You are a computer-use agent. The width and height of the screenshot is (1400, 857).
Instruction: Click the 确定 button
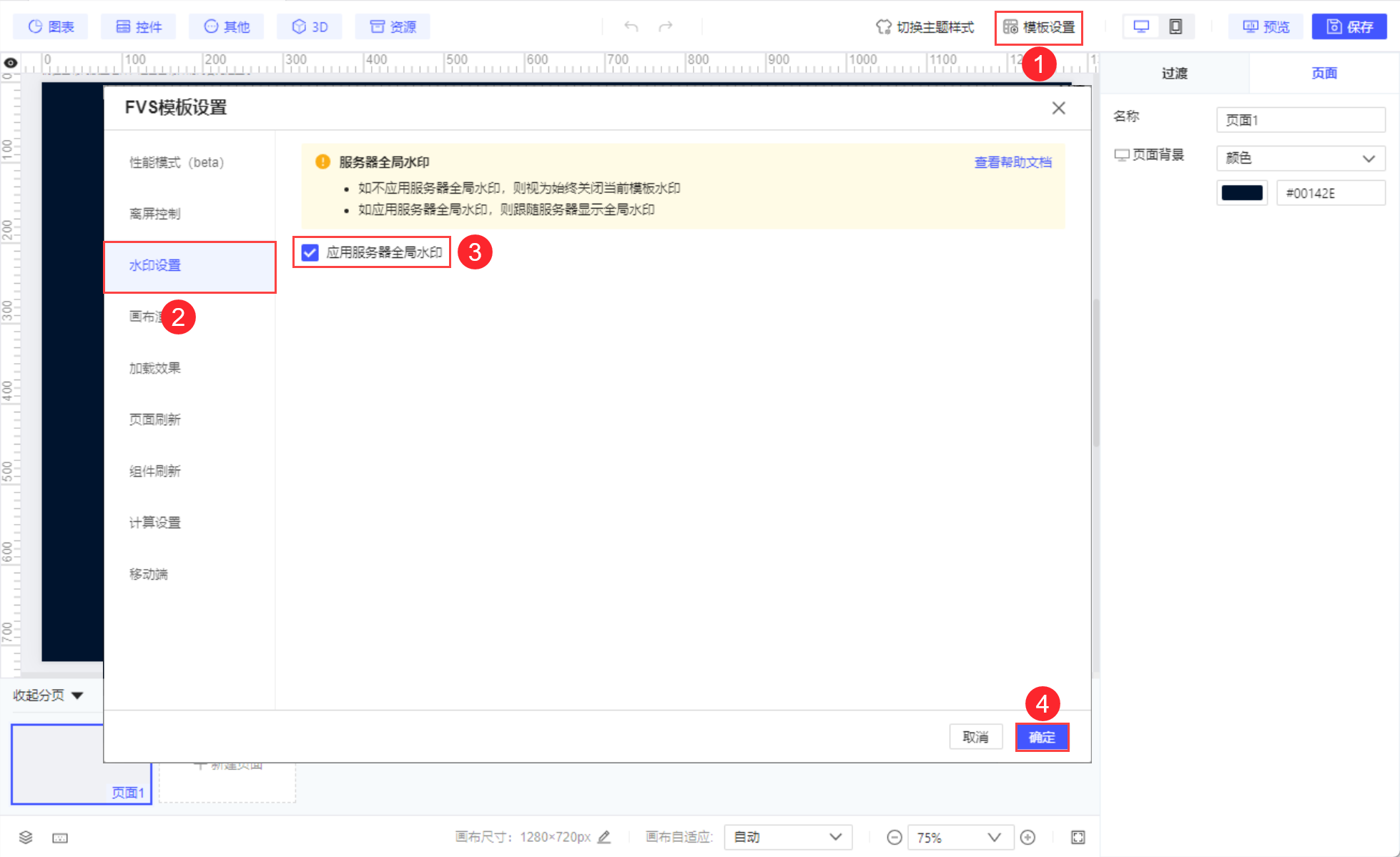click(x=1042, y=737)
